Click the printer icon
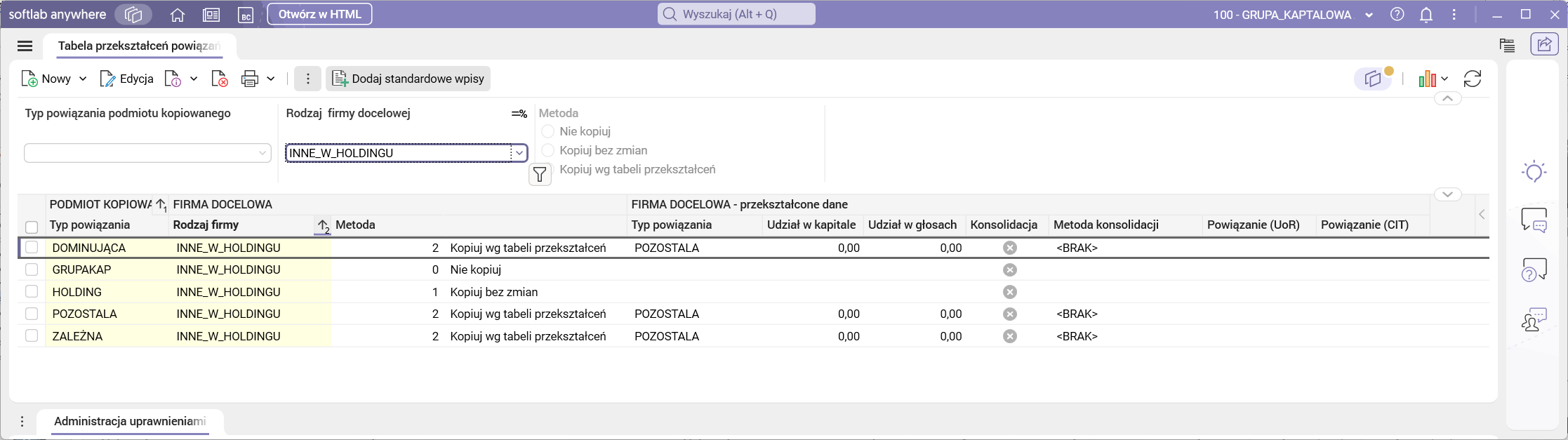The height and width of the screenshot is (440, 1568). point(250,79)
